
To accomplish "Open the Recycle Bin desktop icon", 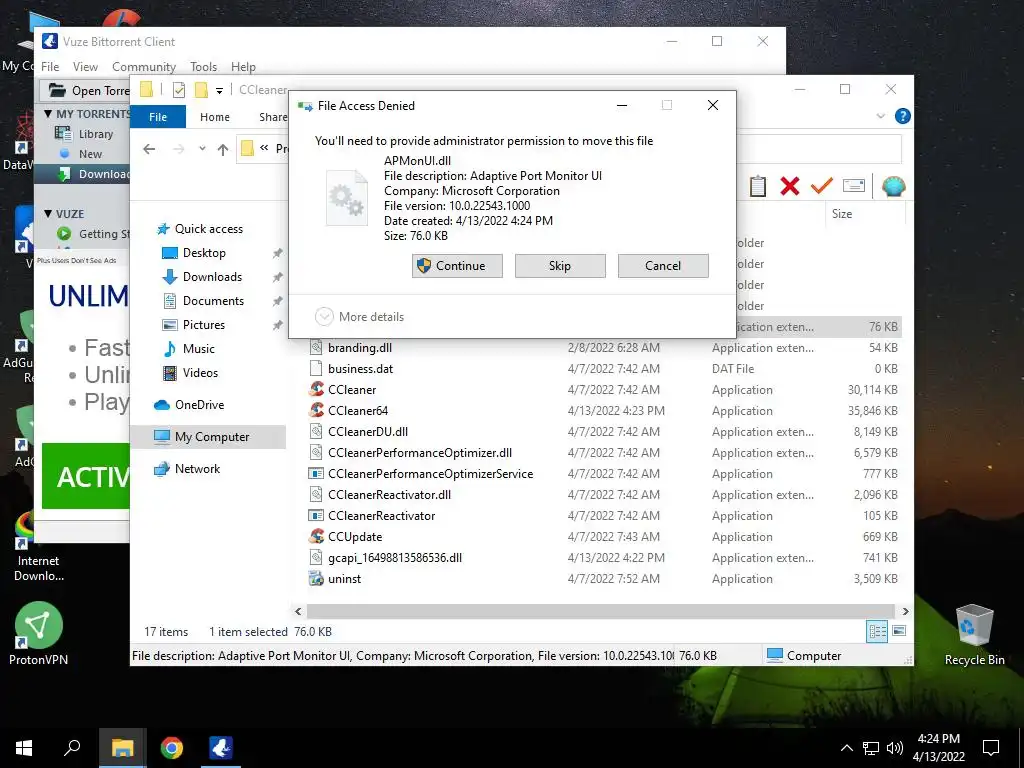I will coord(974,633).
